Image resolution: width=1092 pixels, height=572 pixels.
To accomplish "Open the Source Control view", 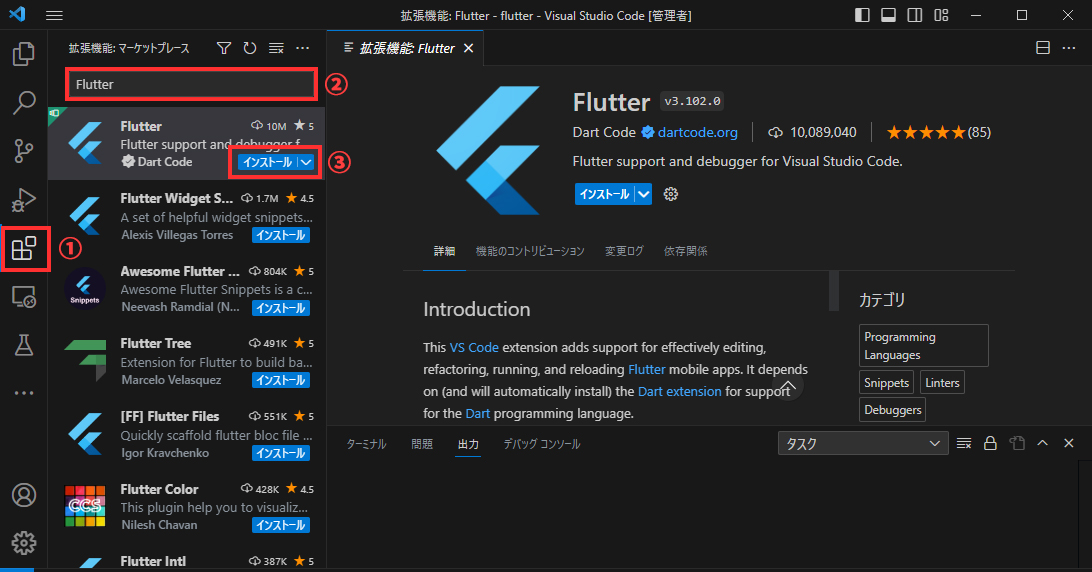I will (x=24, y=151).
